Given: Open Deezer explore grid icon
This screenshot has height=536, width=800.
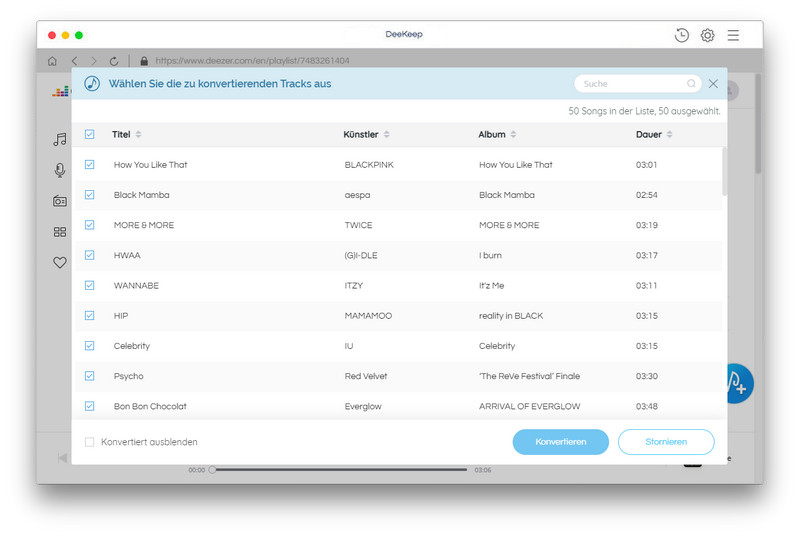Looking at the screenshot, I should click(x=60, y=232).
